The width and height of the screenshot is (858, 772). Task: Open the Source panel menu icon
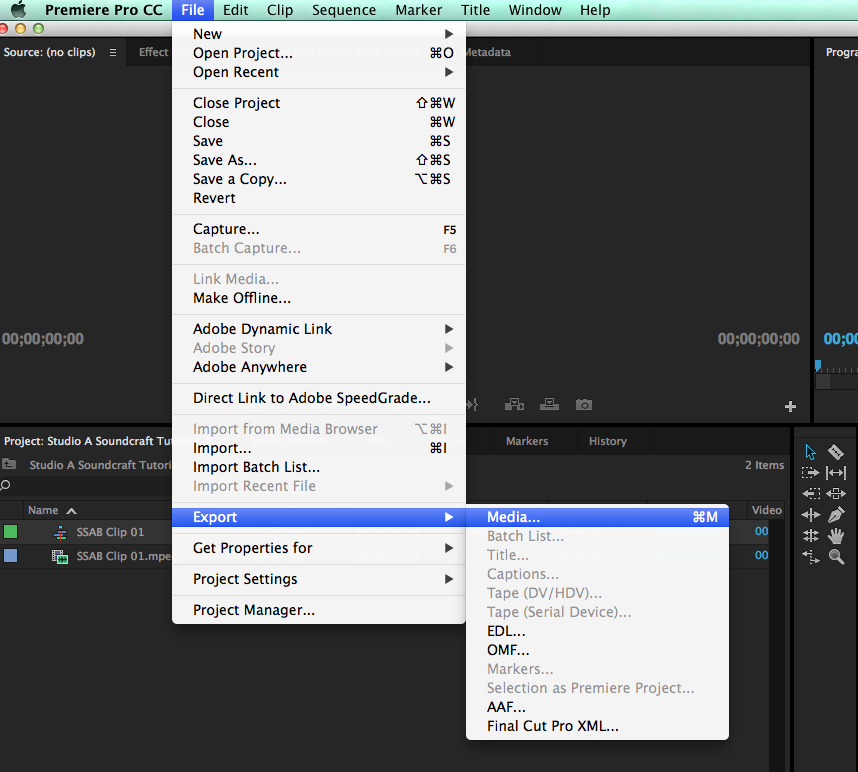click(113, 53)
